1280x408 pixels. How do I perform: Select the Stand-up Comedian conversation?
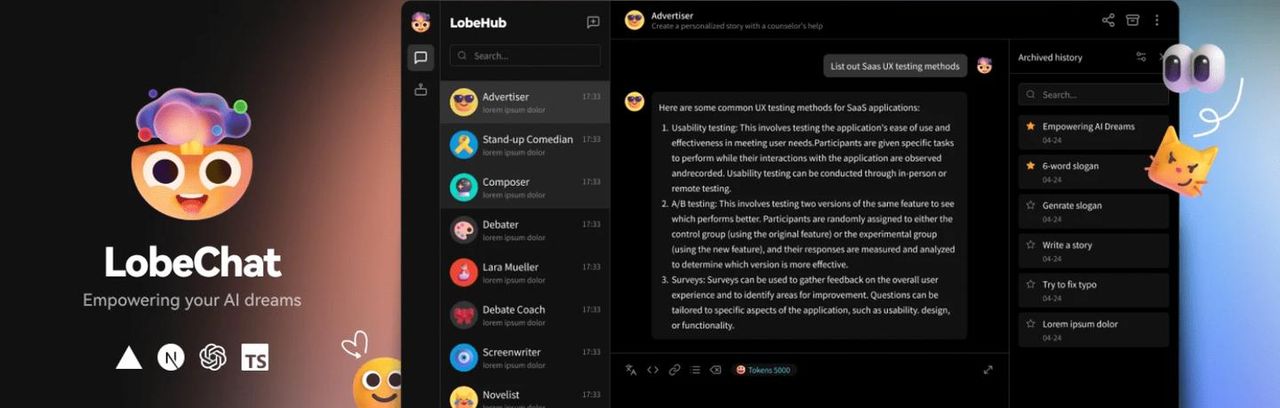coord(525,145)
